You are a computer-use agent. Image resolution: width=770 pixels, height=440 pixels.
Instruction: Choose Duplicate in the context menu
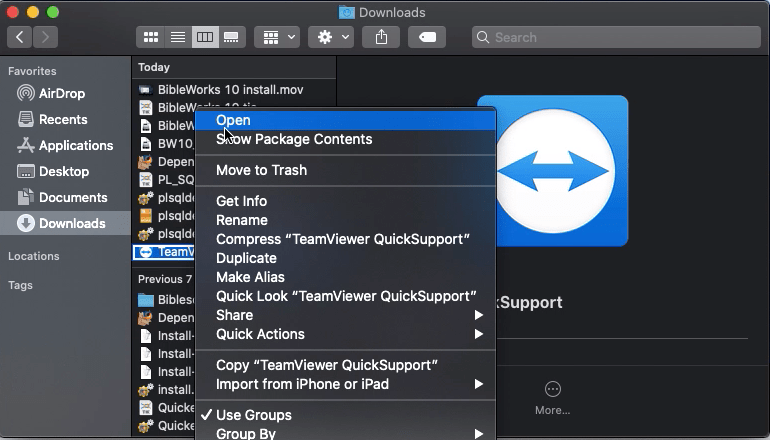(346, 258)
